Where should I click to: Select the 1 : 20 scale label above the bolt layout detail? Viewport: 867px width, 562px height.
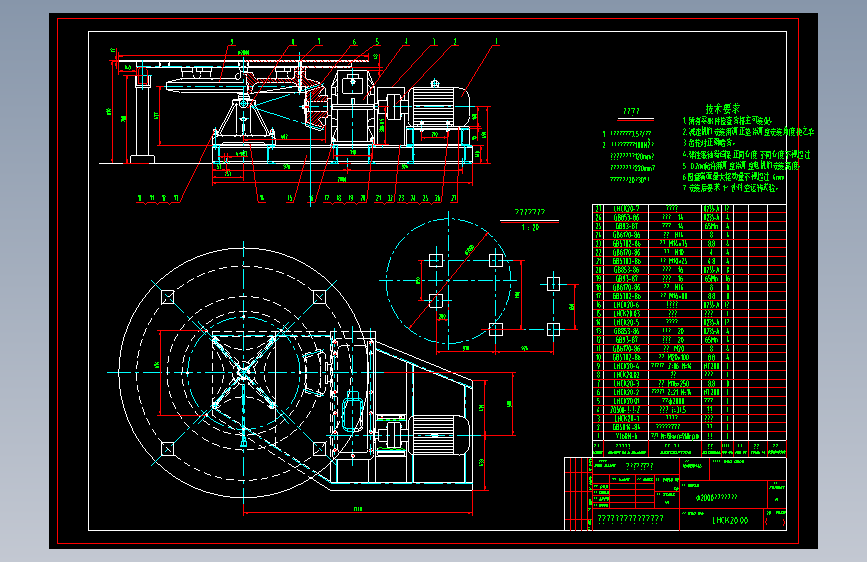(530, 227)
